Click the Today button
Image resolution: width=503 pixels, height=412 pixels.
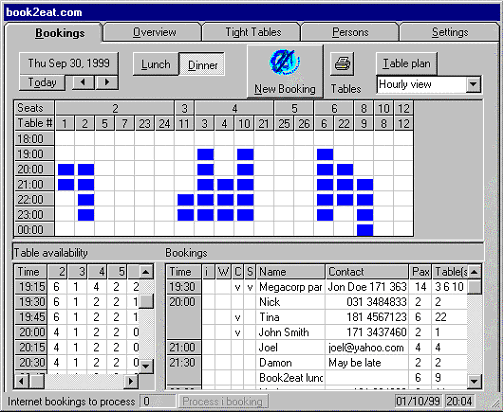(x=42, y=82)
